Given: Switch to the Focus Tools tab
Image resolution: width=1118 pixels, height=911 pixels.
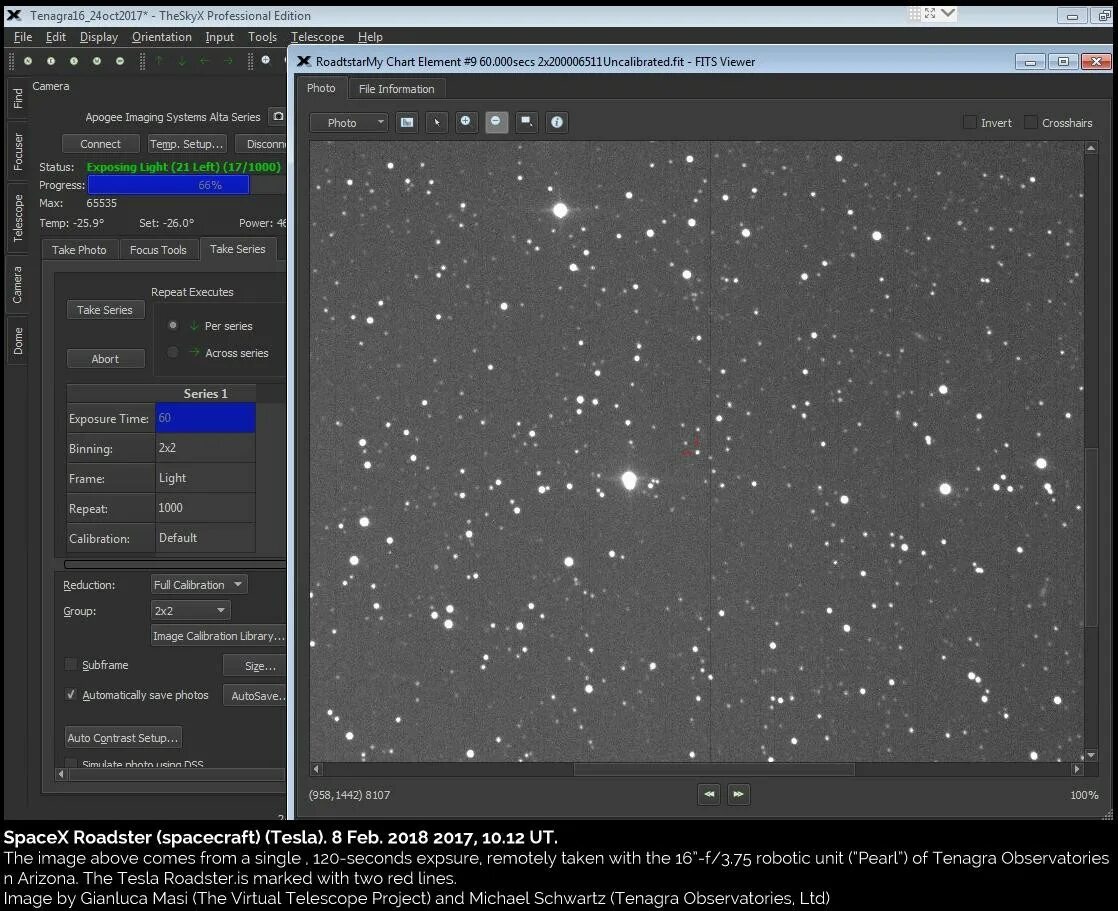Looking at the screenshot, I should coord(158,249).
